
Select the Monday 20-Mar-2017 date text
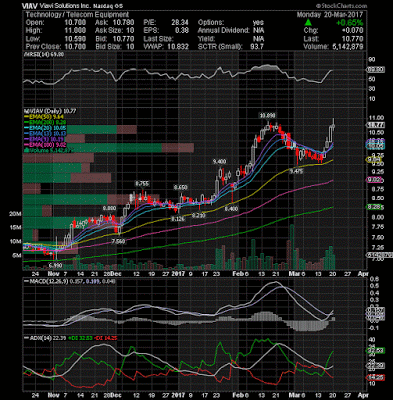coord(330,15)
